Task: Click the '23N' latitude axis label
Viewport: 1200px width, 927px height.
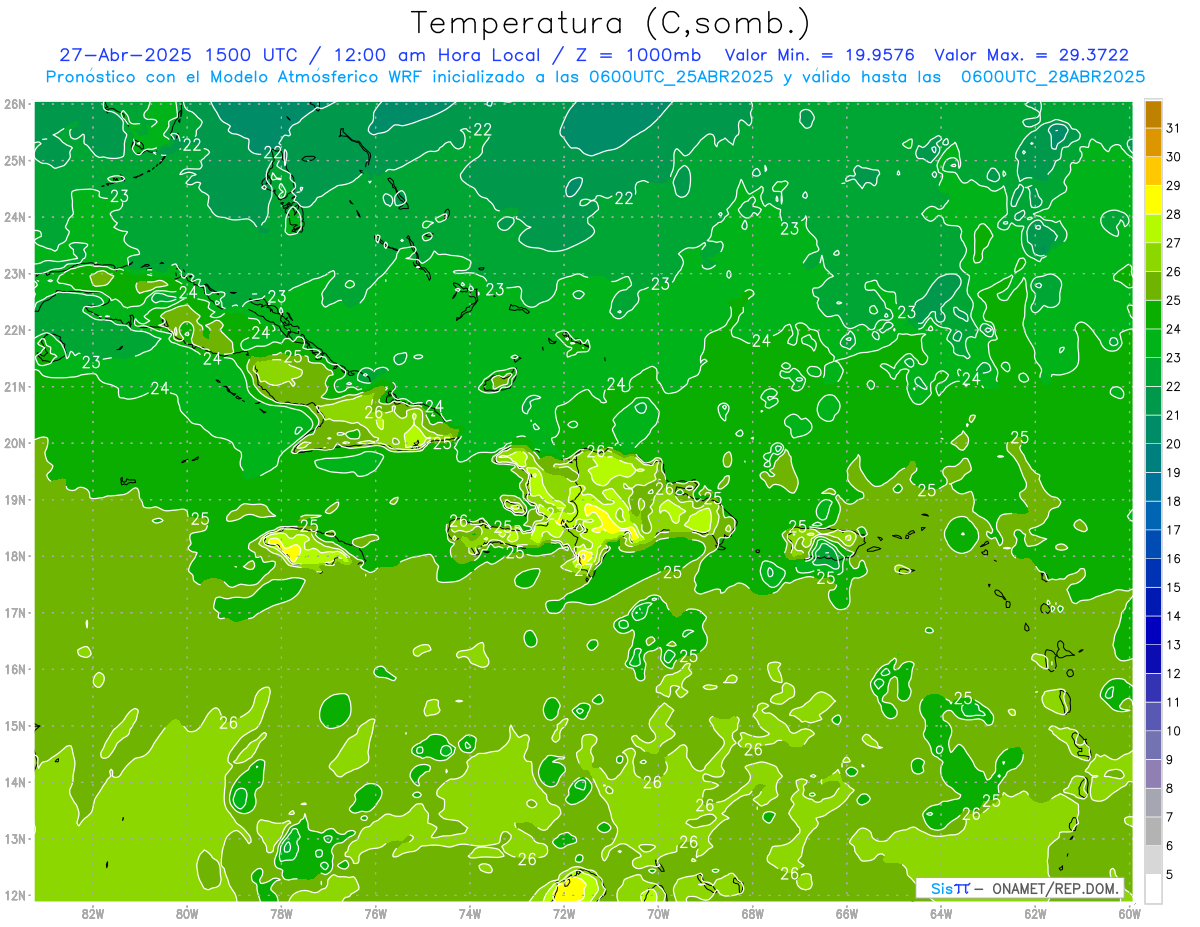Action: (x=15, y=274)
